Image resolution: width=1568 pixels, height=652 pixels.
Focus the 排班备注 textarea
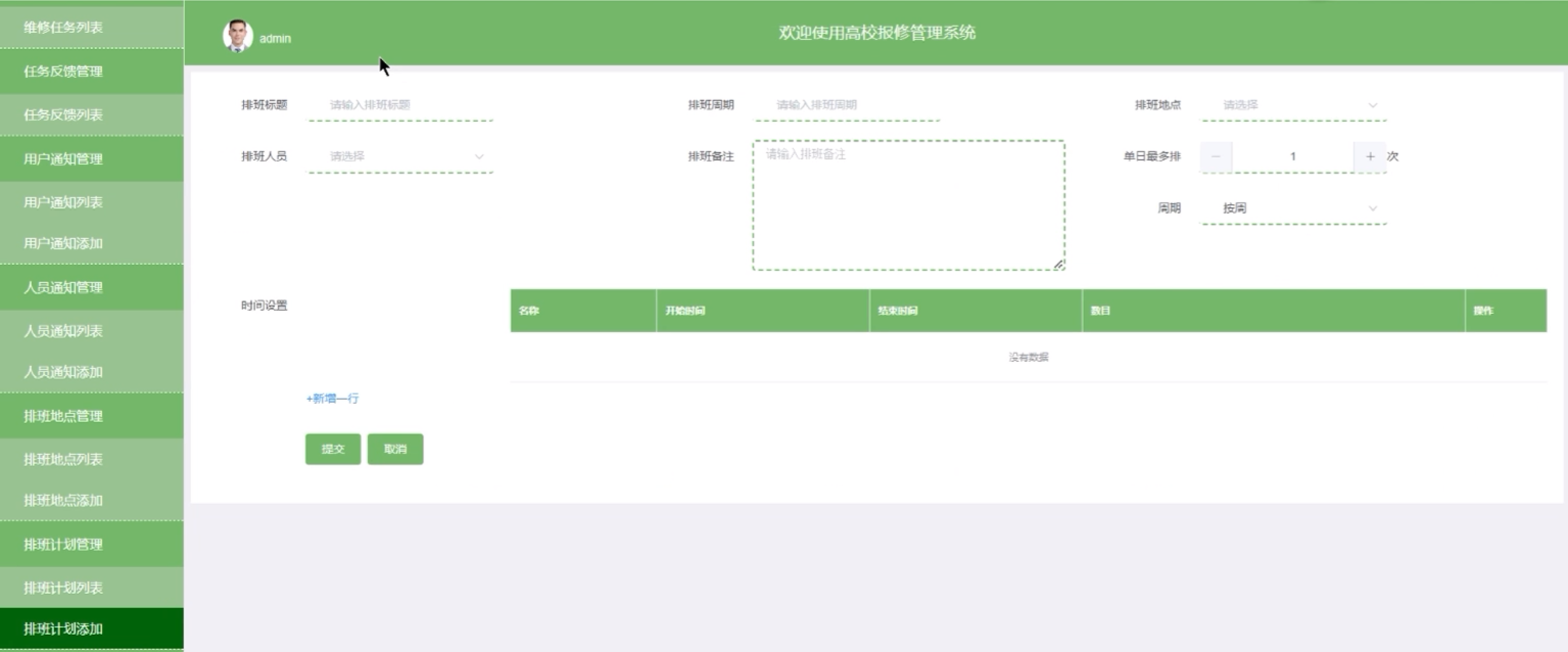[908, 204]
